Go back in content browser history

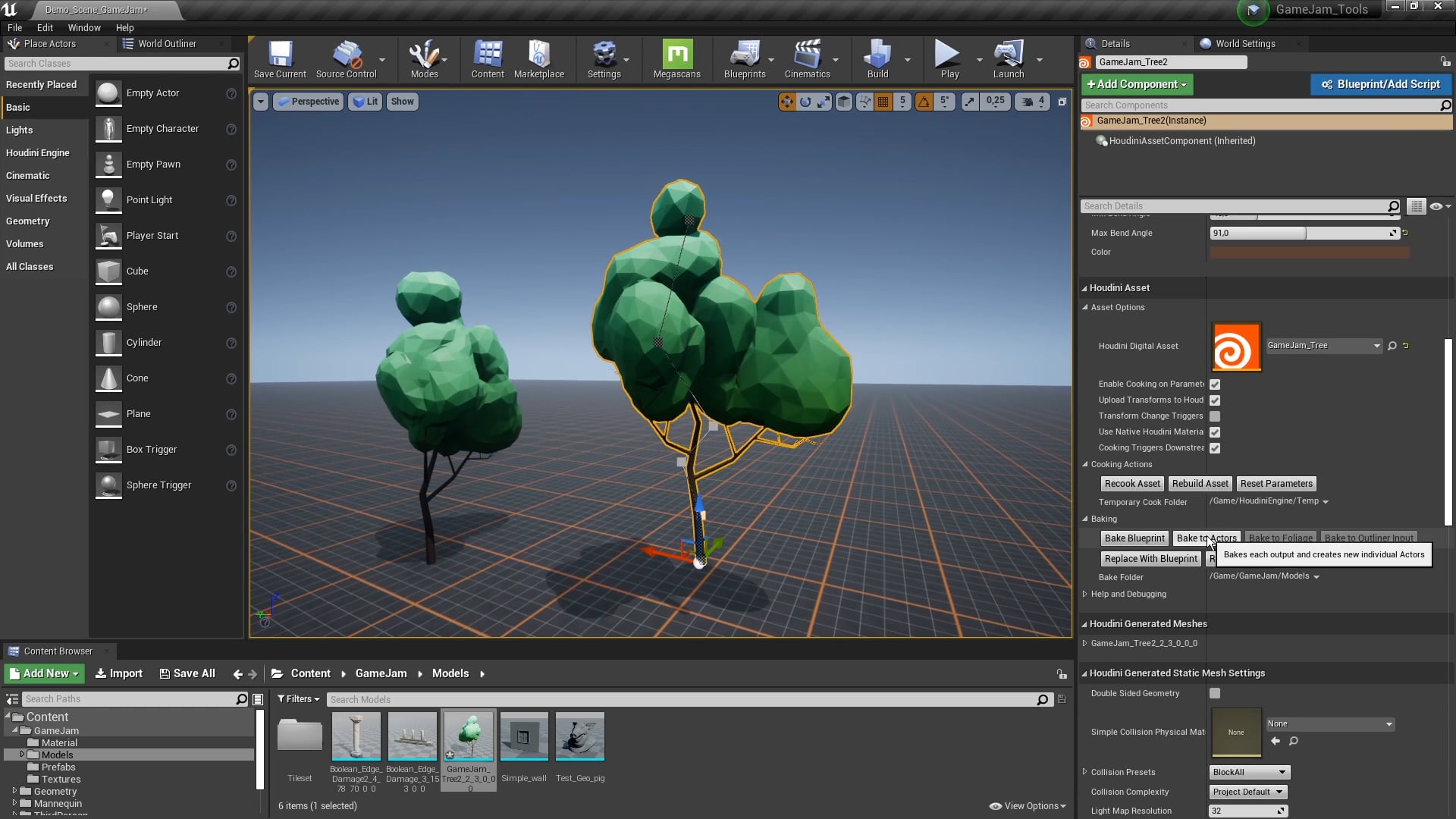tap(238, 674)
